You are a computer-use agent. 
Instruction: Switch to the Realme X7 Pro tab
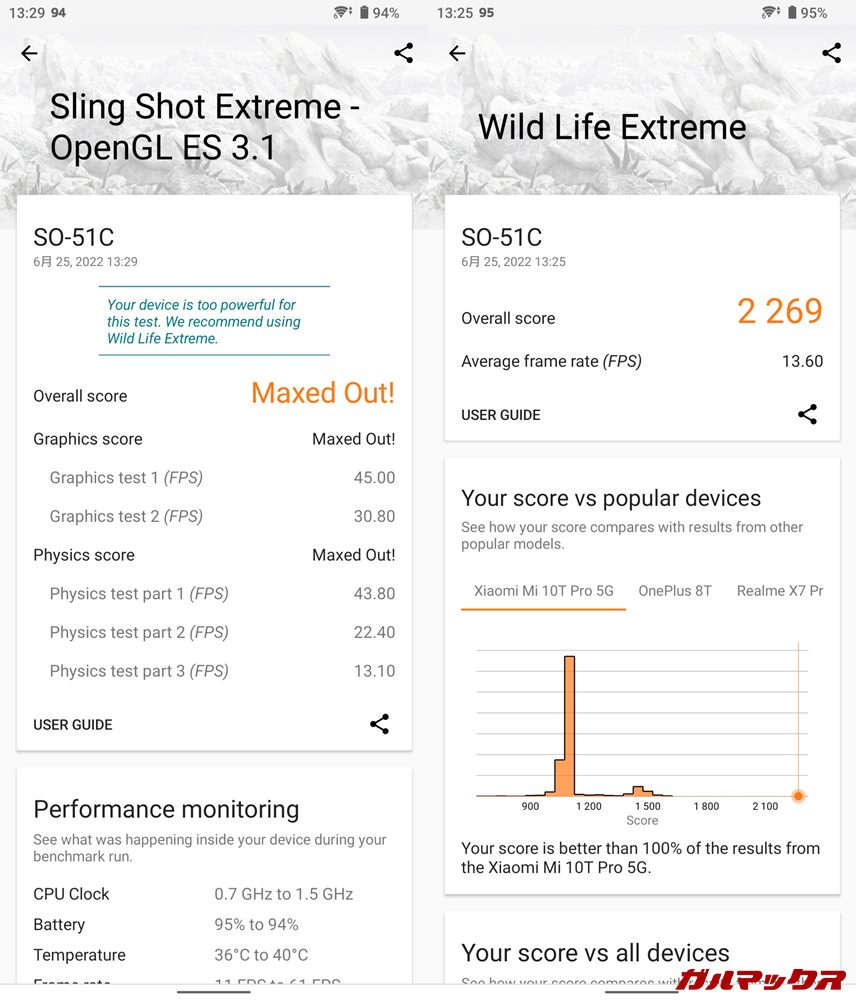coord(780,591)
